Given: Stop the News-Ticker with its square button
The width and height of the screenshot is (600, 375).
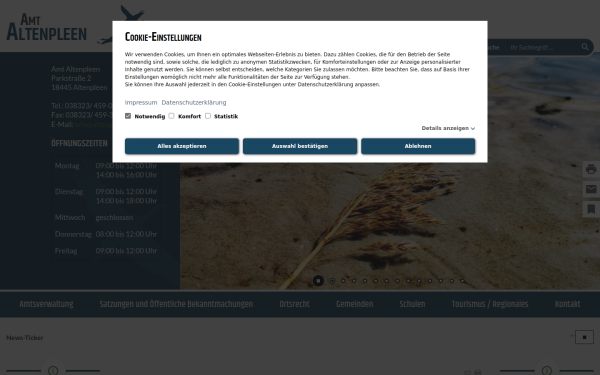Looking at the screenshot, I should (584, 337).
